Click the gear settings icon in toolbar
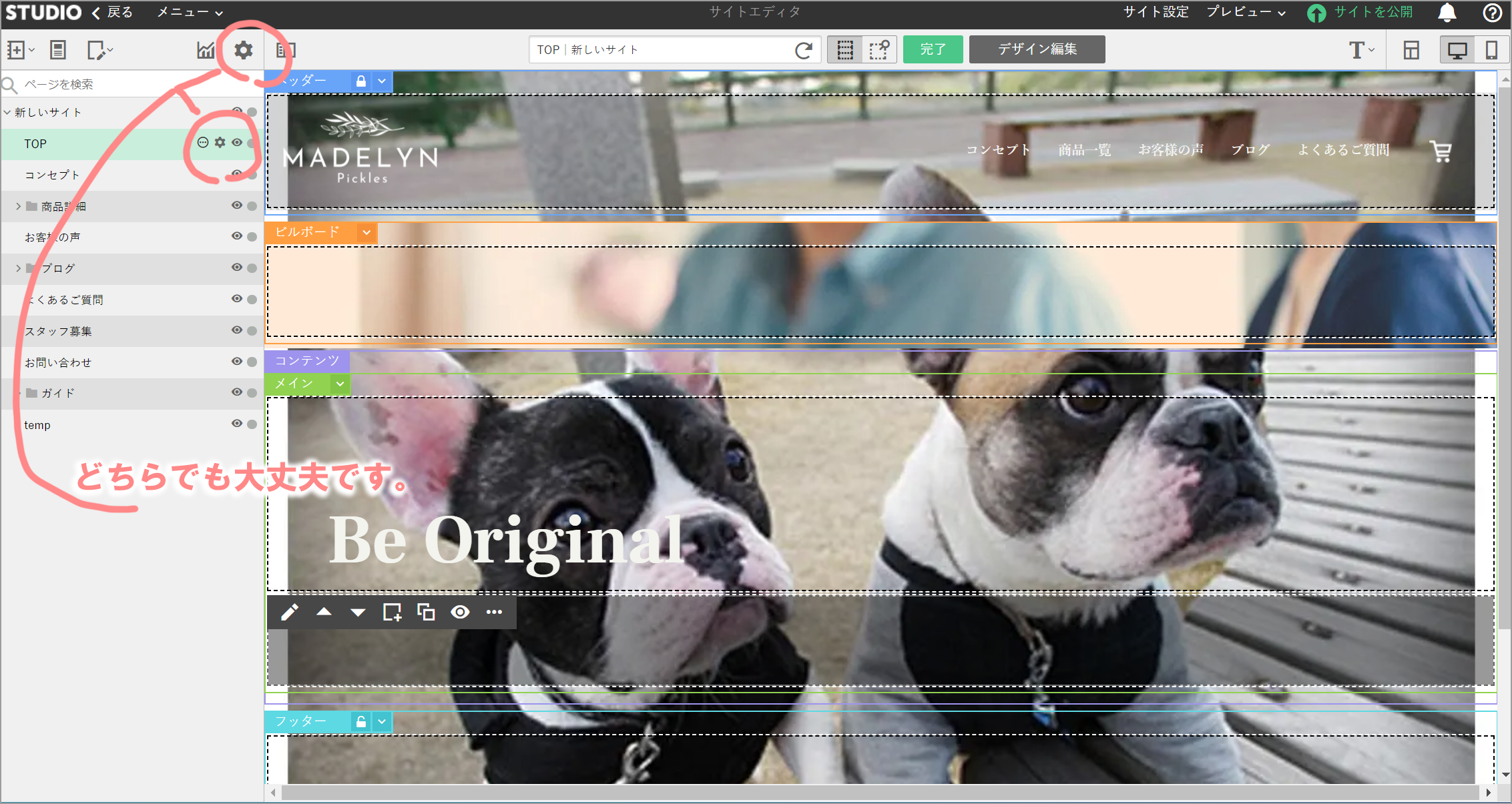Image resolution: width=1512 pixels, height=804 pixels. click(x=244, y=50)
